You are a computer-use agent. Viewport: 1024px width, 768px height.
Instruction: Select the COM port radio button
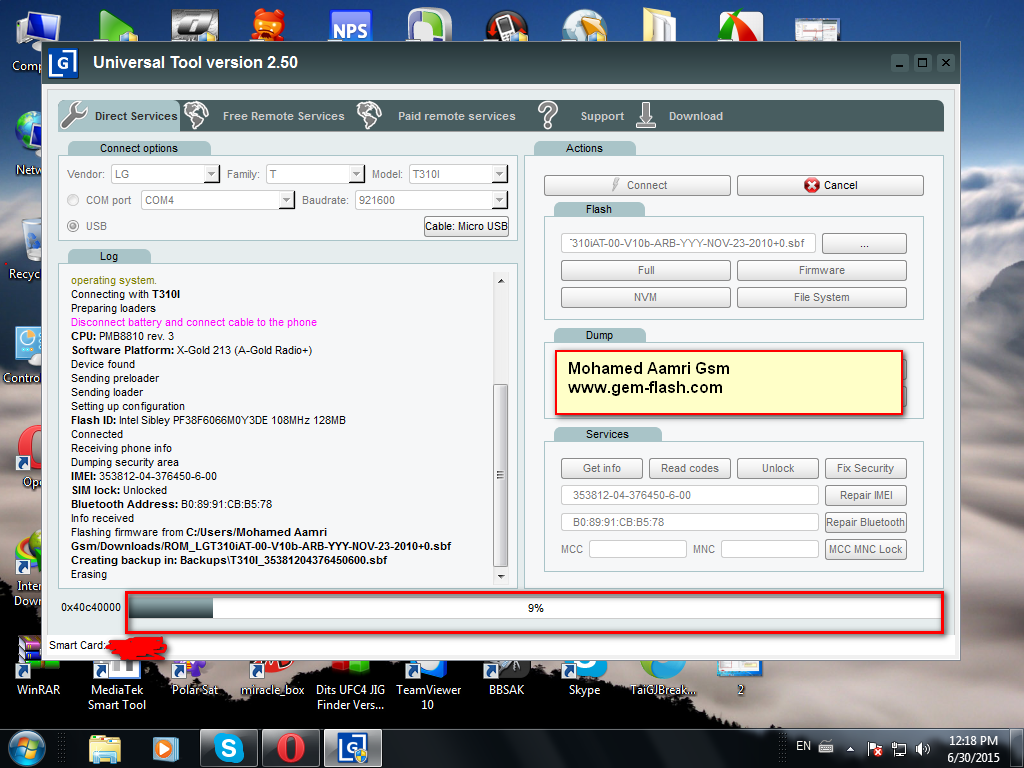click(73, 200)
